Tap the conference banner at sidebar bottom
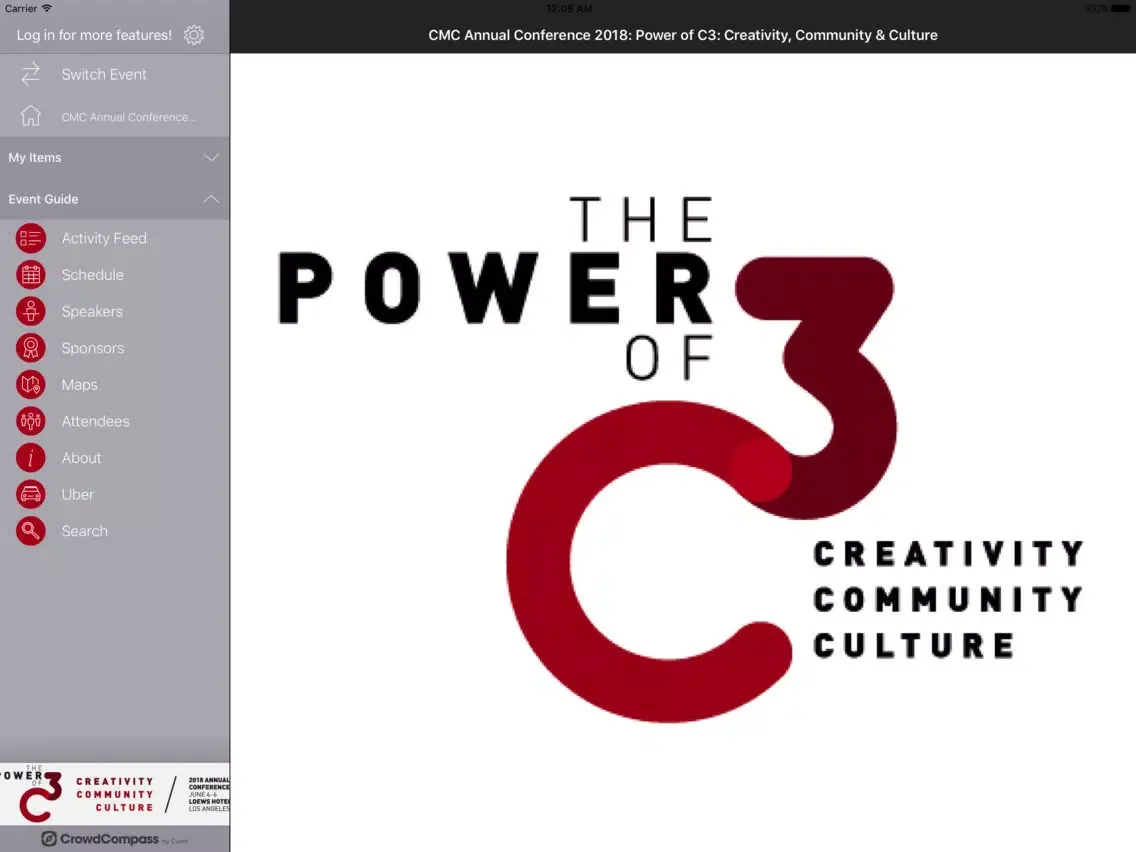This screenshot has height=852, width=1136. tap(114, 793)
